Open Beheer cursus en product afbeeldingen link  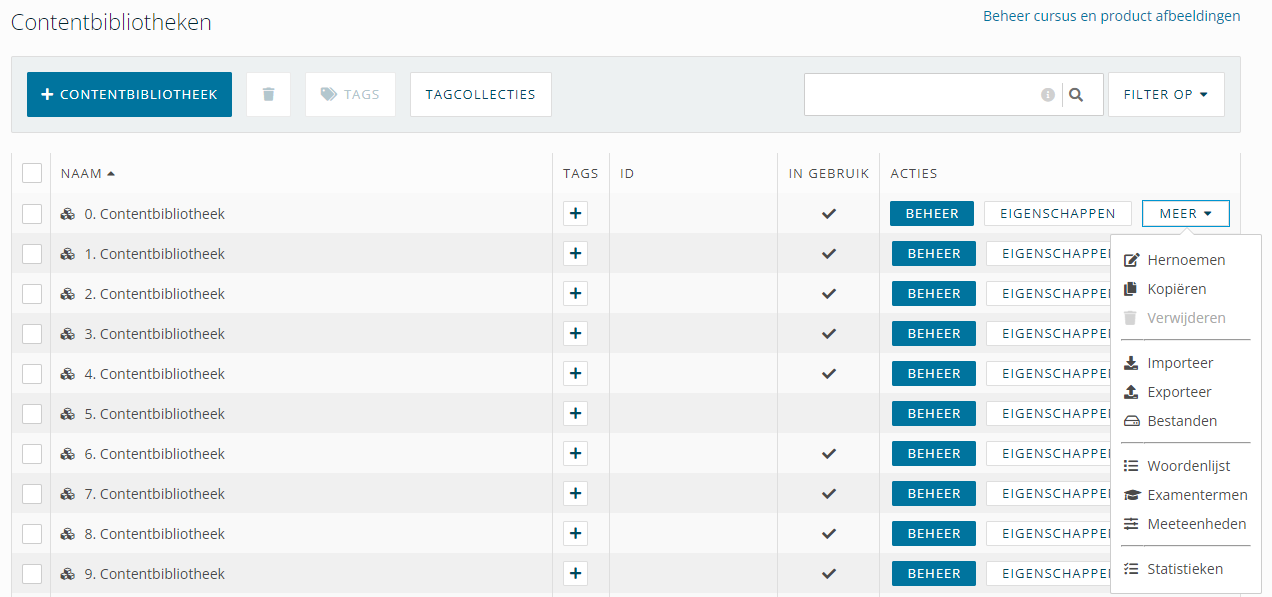pyautogui.click(x=1112, y=16)
